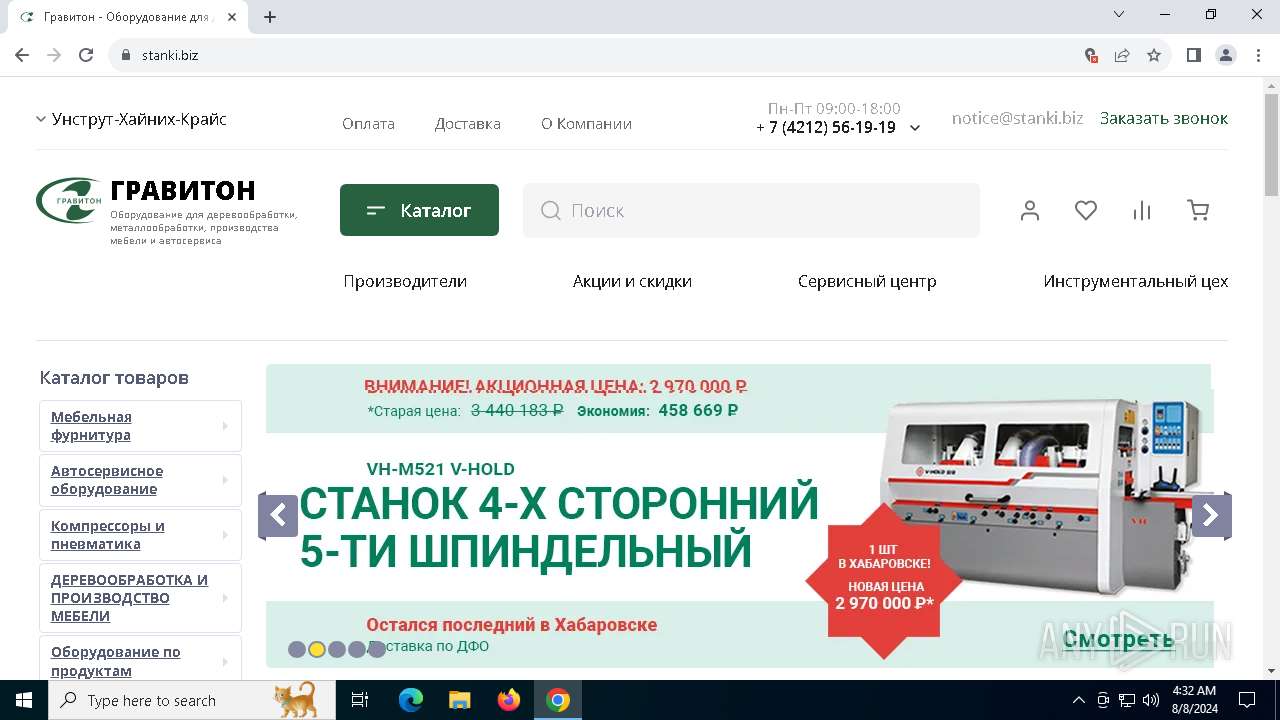
Task: Share this page icon in address bar
Action: [x=1122, y=55]
